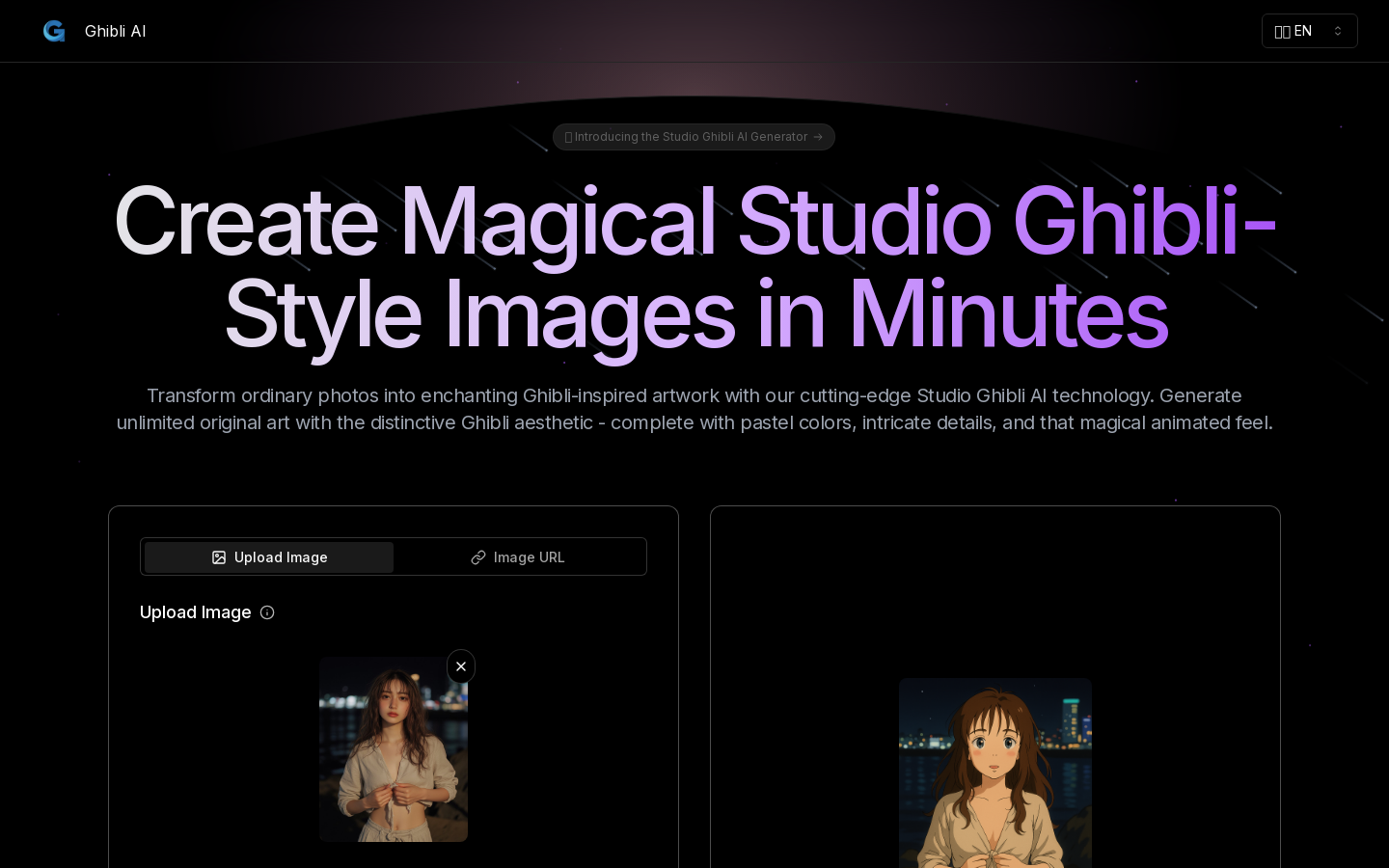1389x868 pixels.
Task: Click the 'Transform ordinary photos' description paragraph
Action: click(x=694, y=409)
